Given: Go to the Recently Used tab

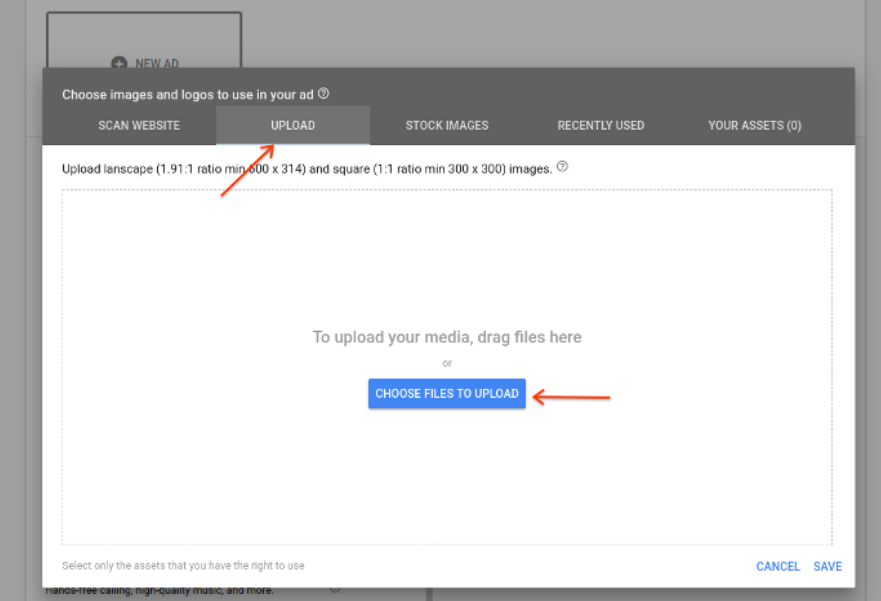Looking at the screenshot, I should (x=601, y=125).
